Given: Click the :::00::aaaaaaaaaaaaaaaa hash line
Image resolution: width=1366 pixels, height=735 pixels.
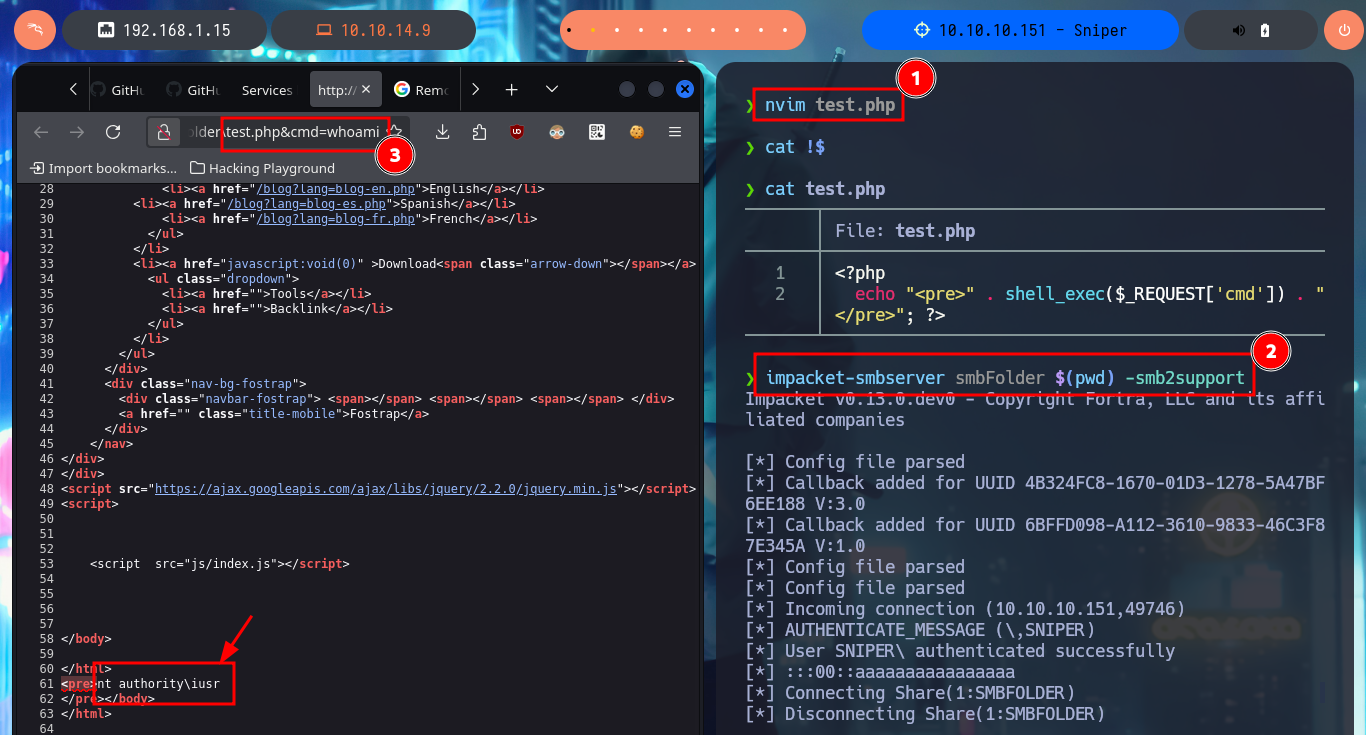Looking at the screenshot, I should [x=880, y=672].
